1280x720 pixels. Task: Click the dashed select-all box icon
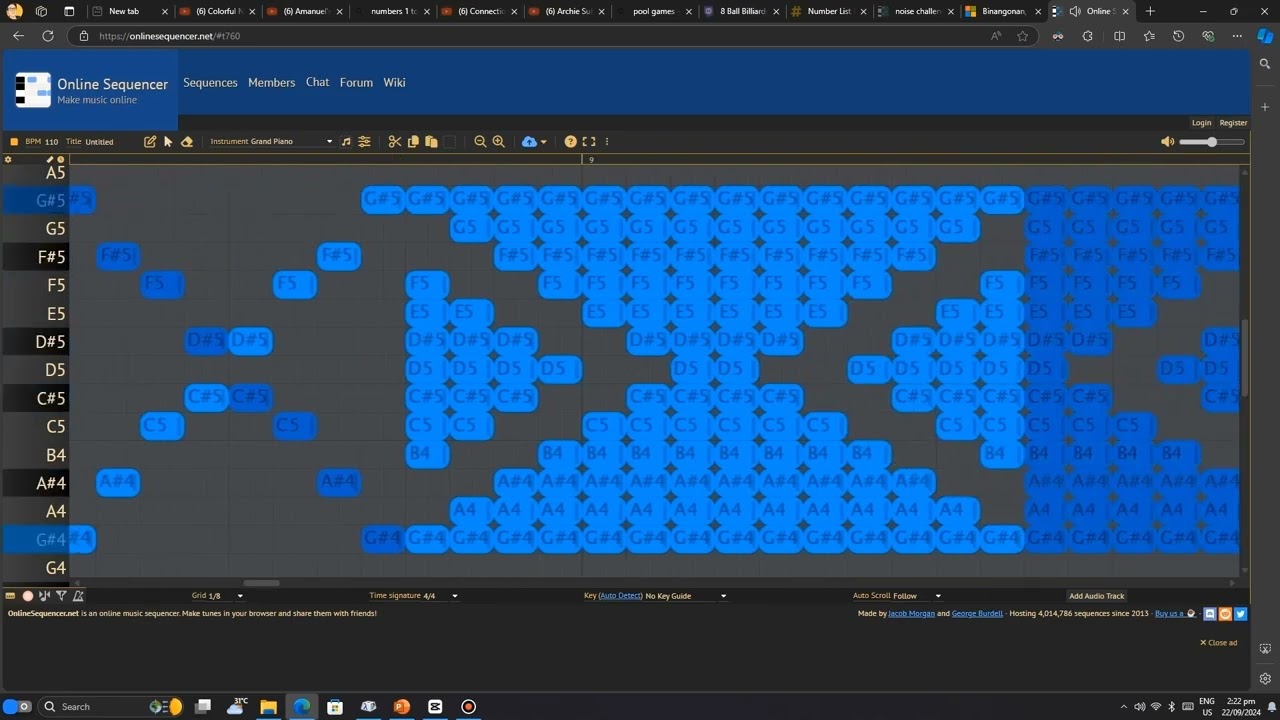pyautogui.click(x=450, y=142)
